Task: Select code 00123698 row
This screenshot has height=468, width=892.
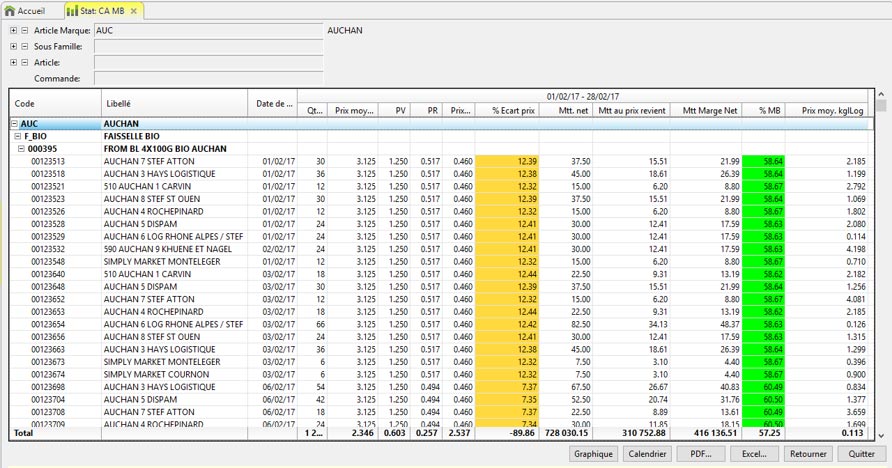Action: tap(441, 387)
